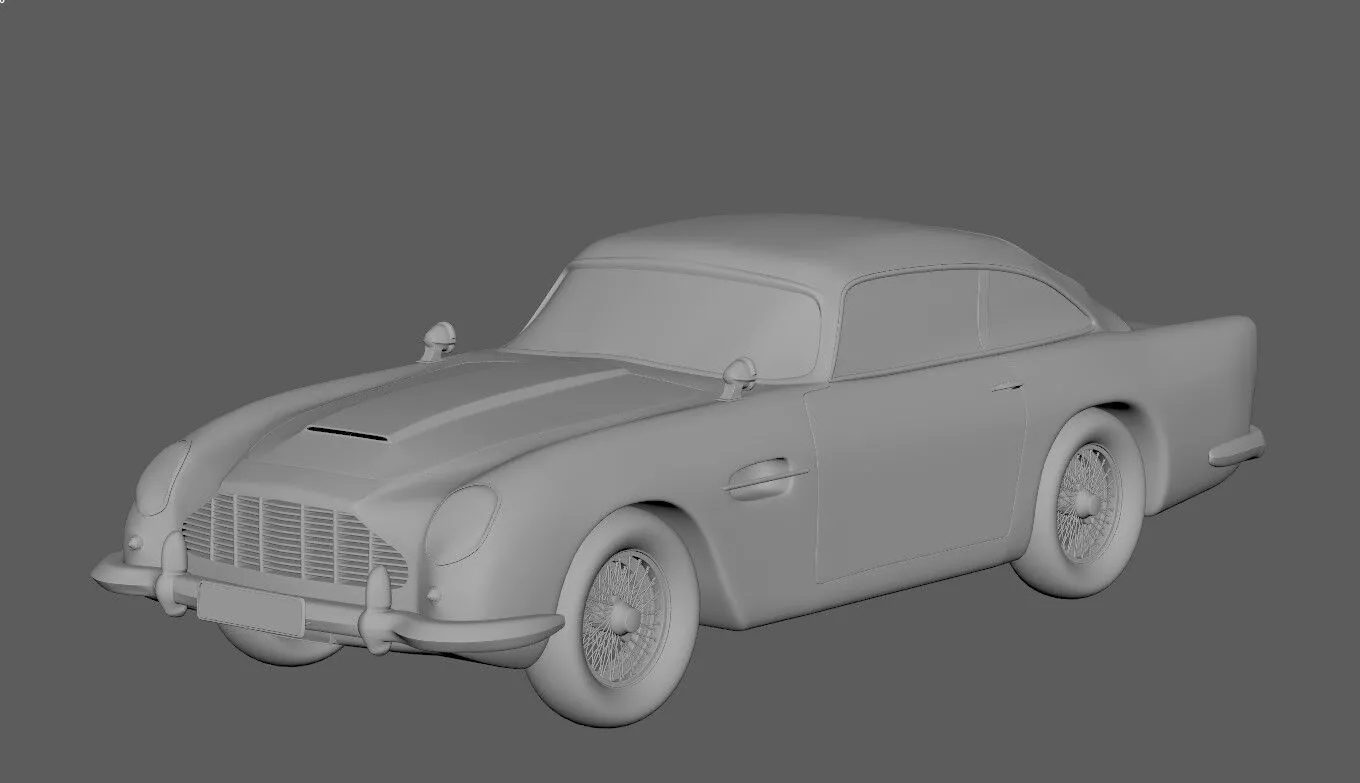Select the rear wire-spoke wheel
Screen dimensions: 1360x783
(1087, 501)
